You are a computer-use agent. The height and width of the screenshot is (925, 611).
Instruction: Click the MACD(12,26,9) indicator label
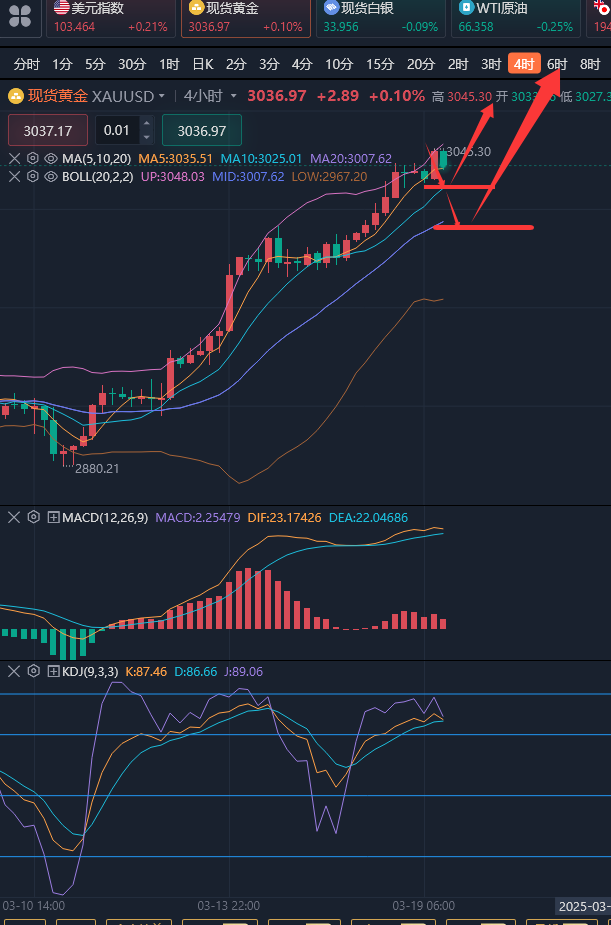pyautogui.click(x=105, y=518)
